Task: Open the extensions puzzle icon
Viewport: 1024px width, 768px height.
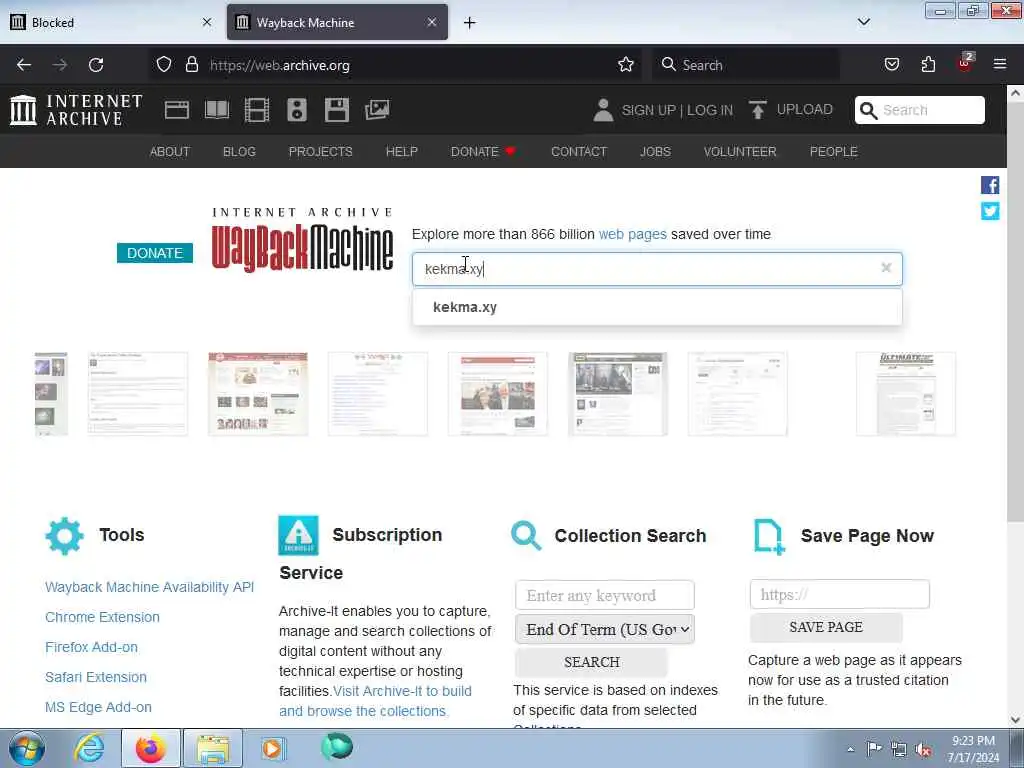Action: 928,65
